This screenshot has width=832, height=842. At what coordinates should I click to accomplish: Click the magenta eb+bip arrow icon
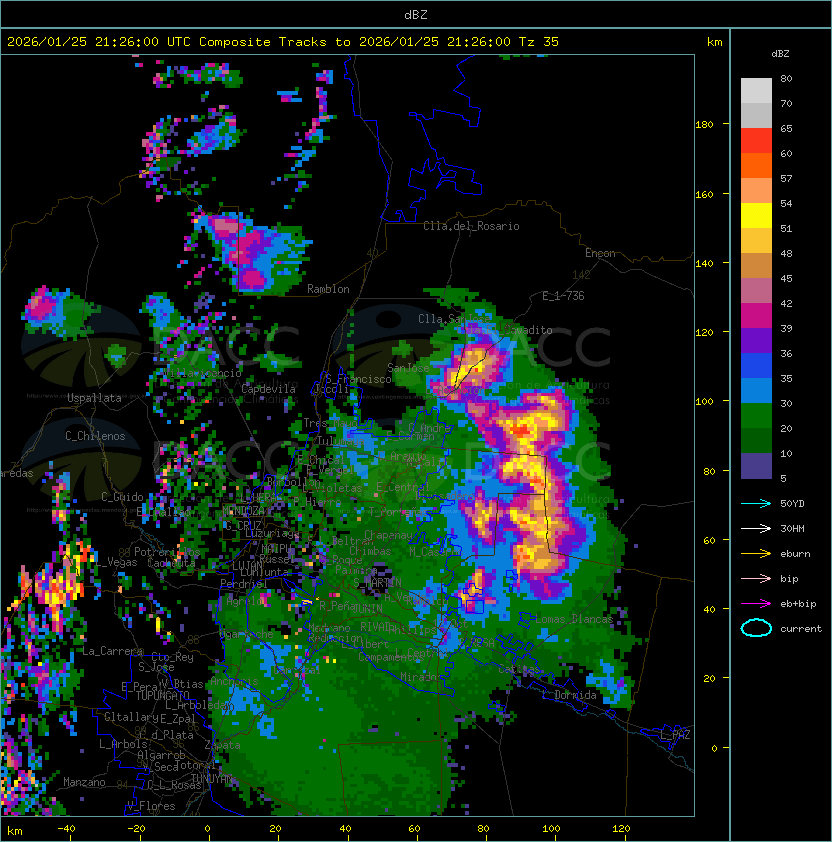click(756, 604)
